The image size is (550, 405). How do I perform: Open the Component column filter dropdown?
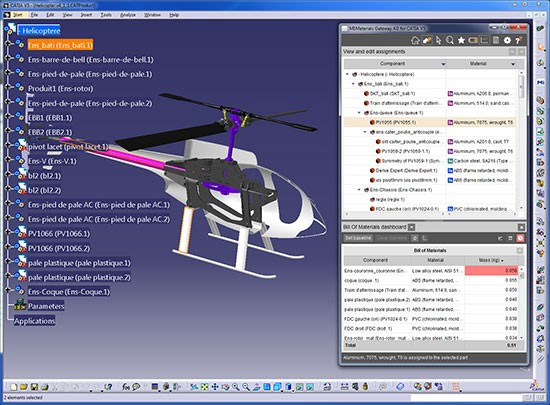click(x=443, y=64)
